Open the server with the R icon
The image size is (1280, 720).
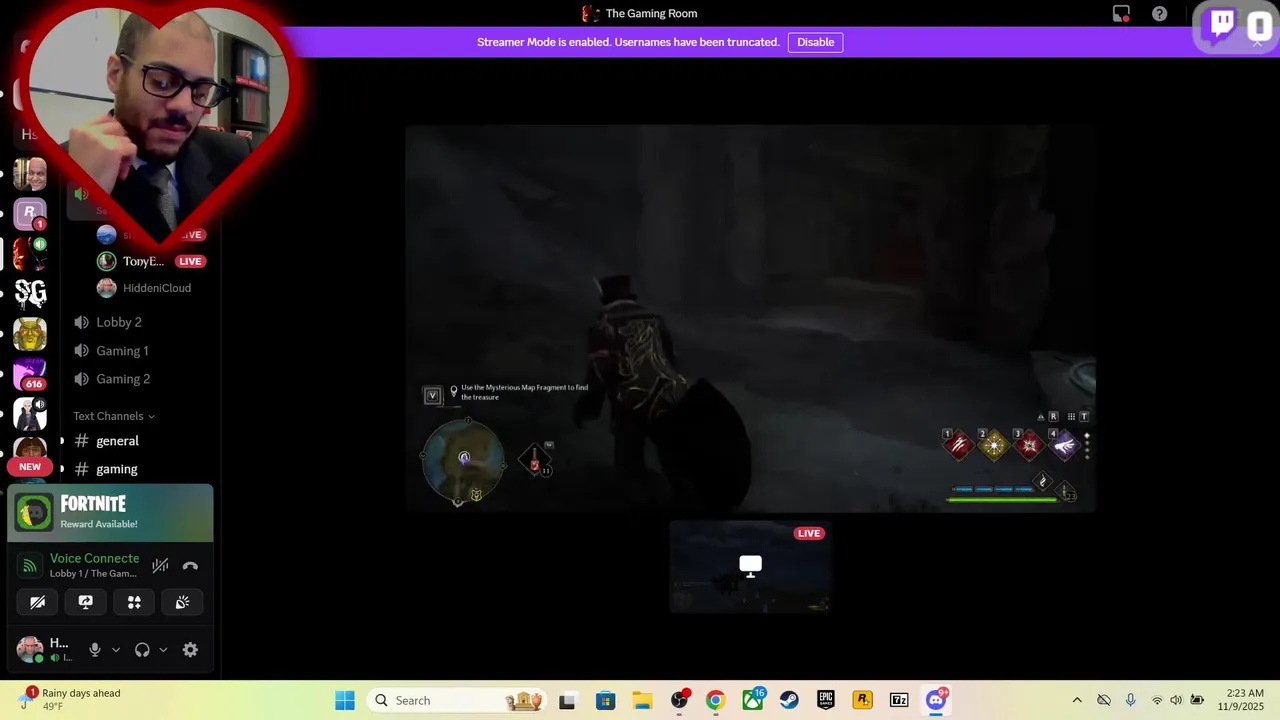[x=30, y=213]
